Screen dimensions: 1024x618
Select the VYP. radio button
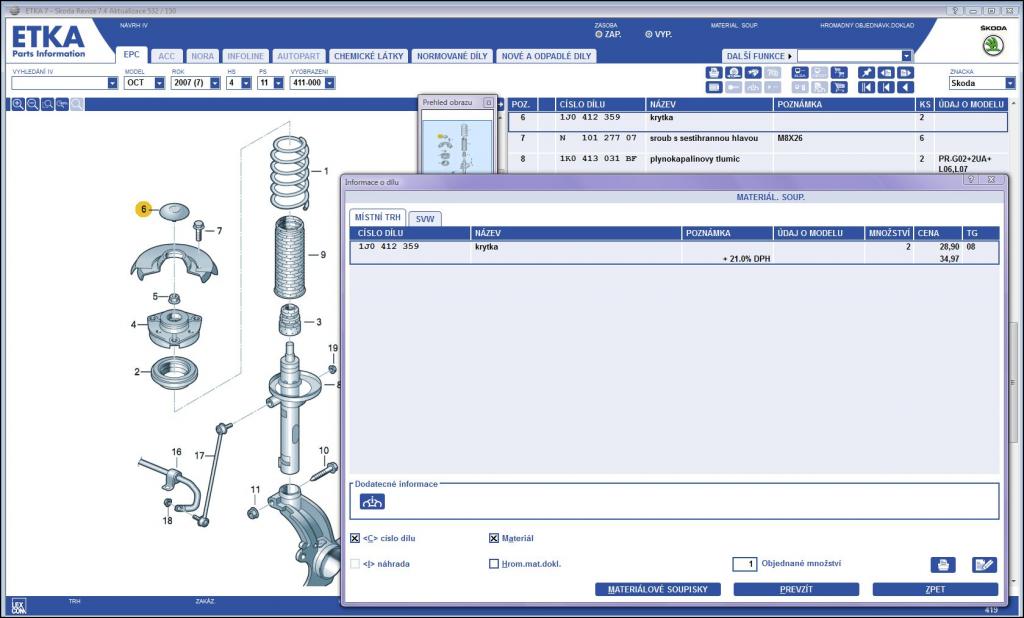(648, 35)
